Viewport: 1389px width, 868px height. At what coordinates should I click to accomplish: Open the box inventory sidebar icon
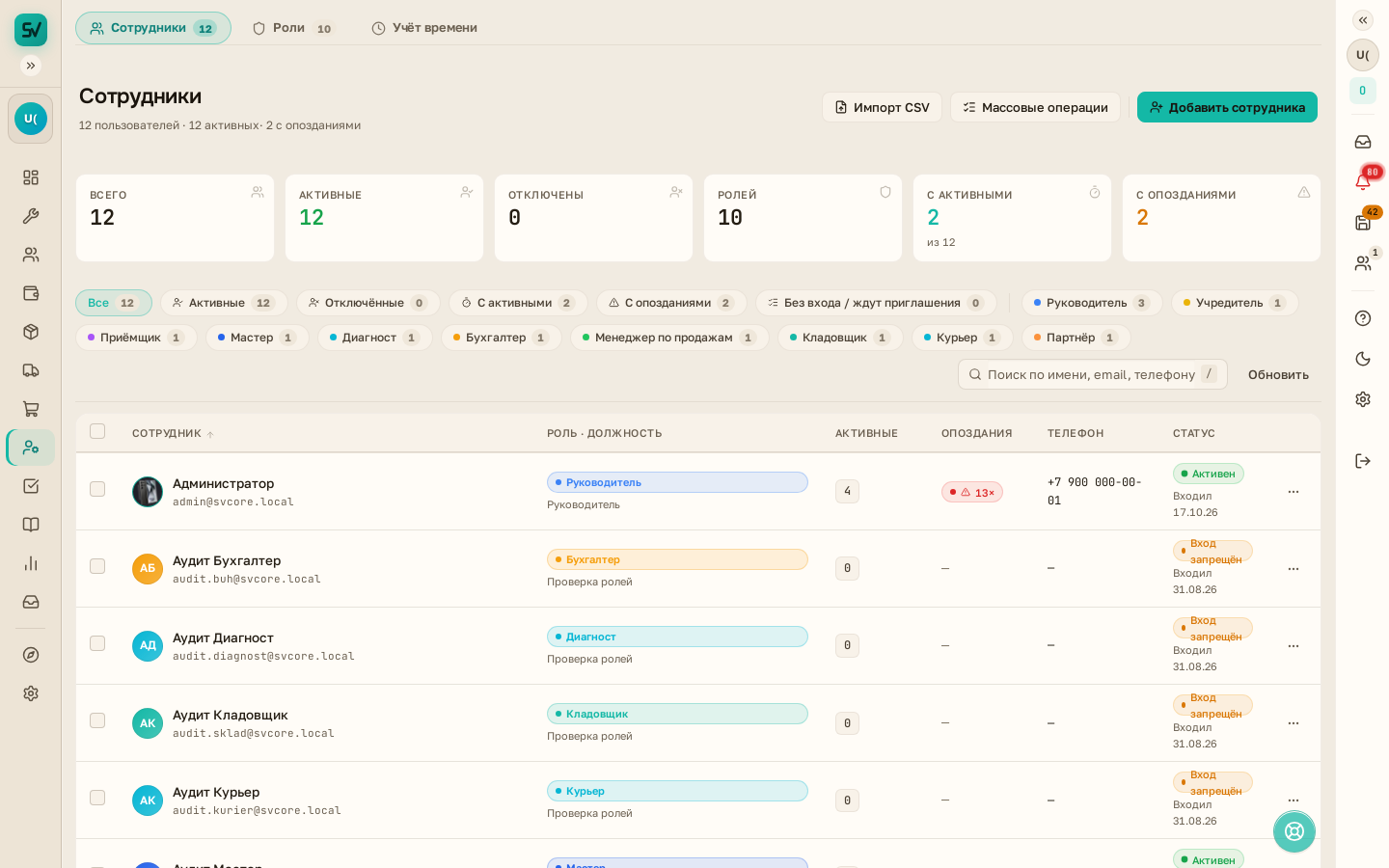tap(31, 332)
